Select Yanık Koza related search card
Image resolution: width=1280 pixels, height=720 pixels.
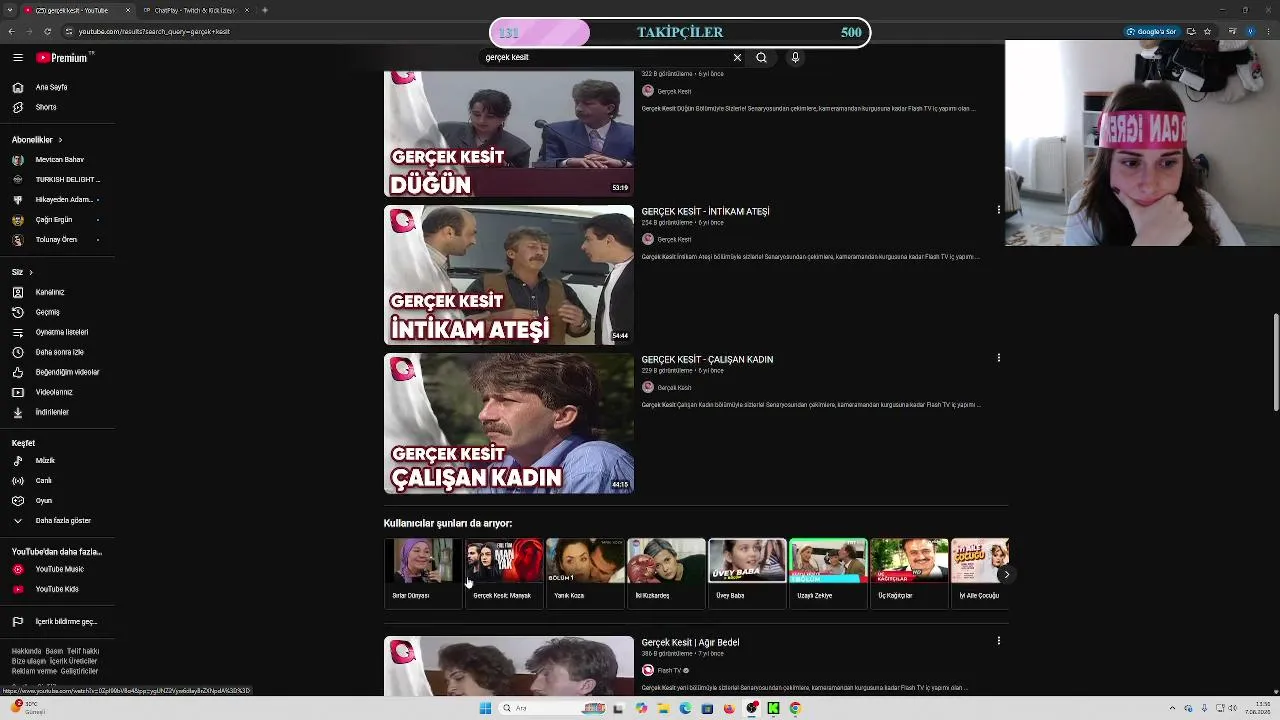585,572
